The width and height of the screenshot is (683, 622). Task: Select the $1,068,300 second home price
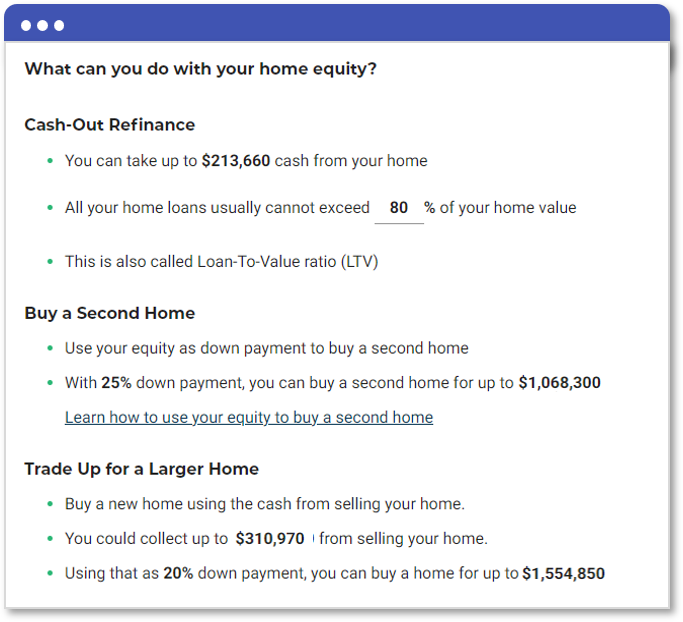[559, 383]
